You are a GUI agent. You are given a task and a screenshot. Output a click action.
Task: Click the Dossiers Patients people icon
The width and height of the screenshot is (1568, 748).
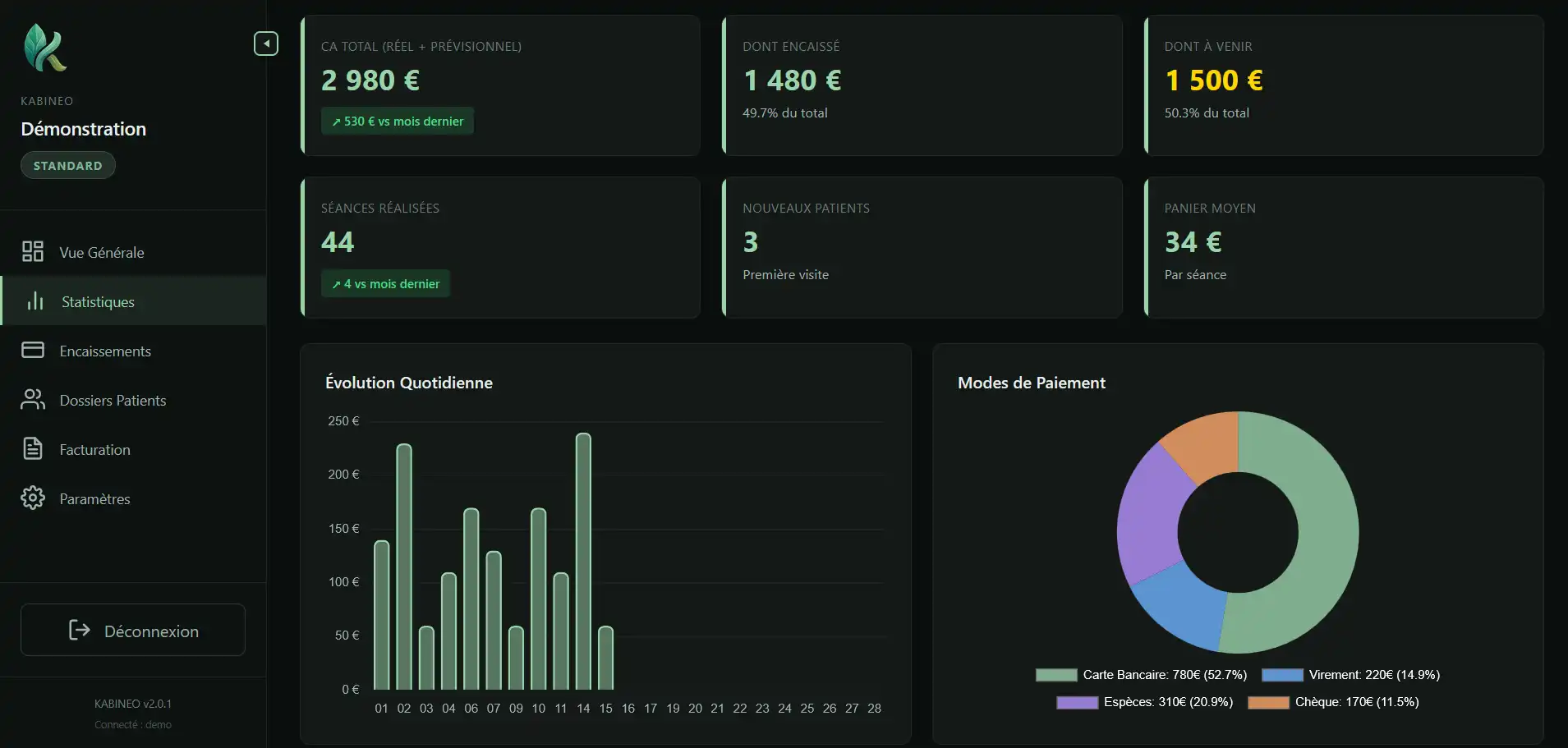click(x=33, y=400)
